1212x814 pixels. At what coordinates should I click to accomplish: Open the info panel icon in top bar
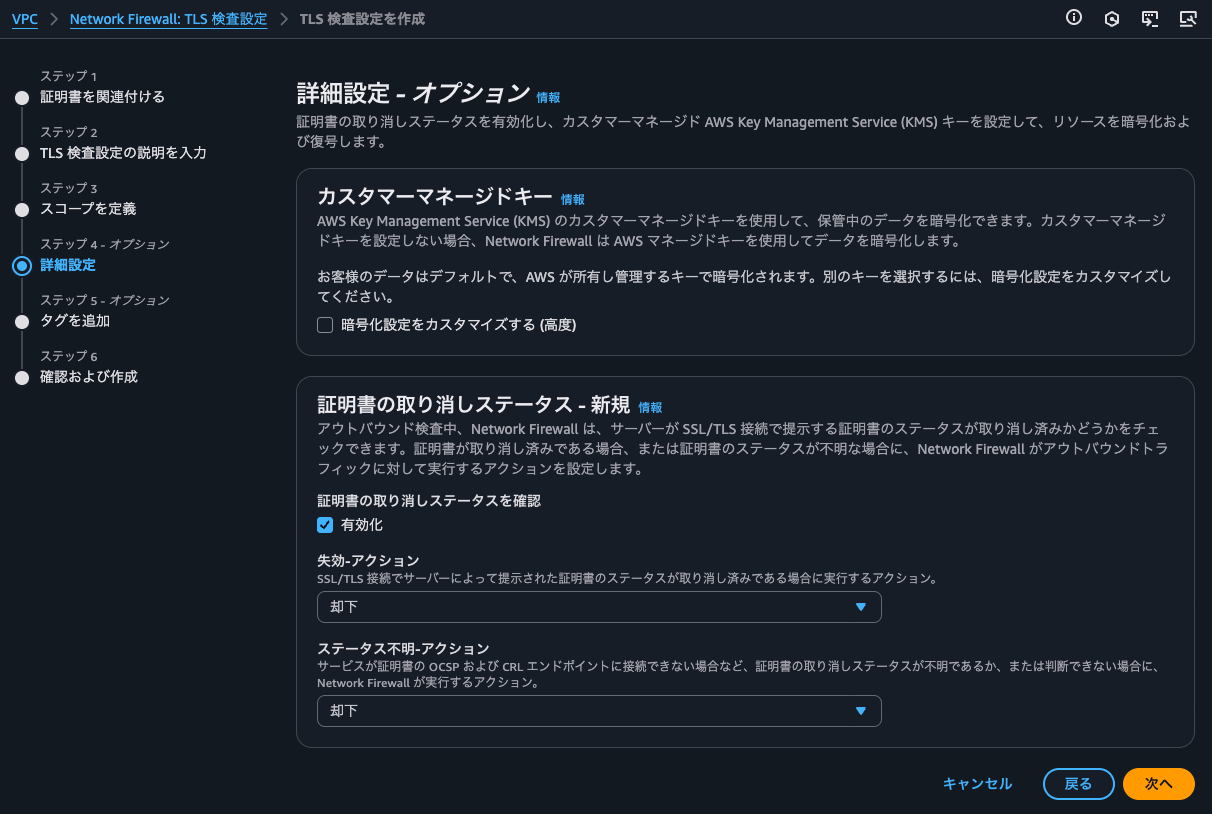tap(1074, 18)
